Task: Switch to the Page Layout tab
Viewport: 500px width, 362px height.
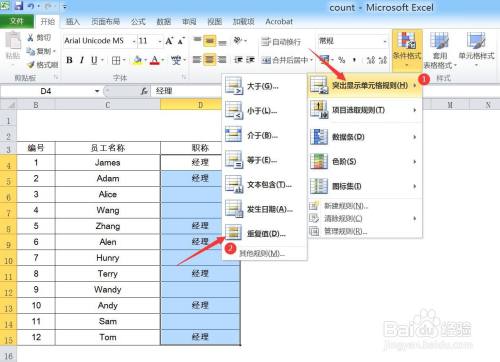Action: click(x=105, y=22)
